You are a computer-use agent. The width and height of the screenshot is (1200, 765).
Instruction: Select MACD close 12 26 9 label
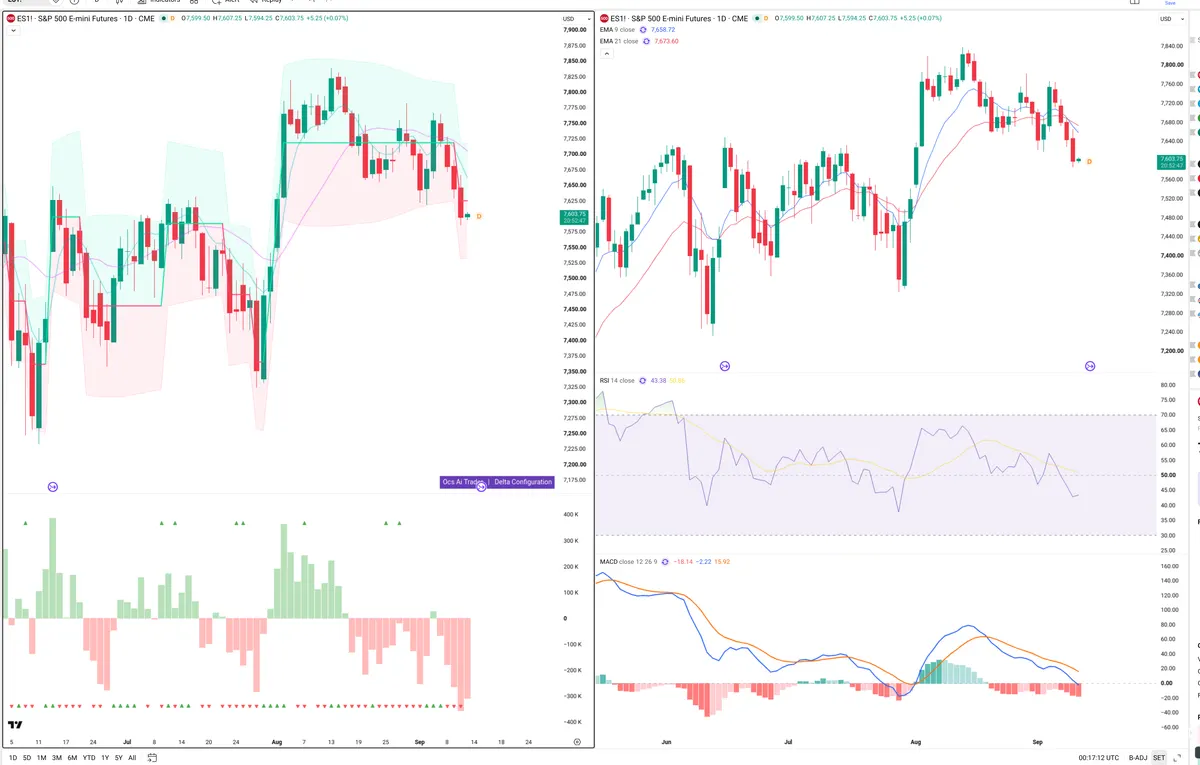626,563
